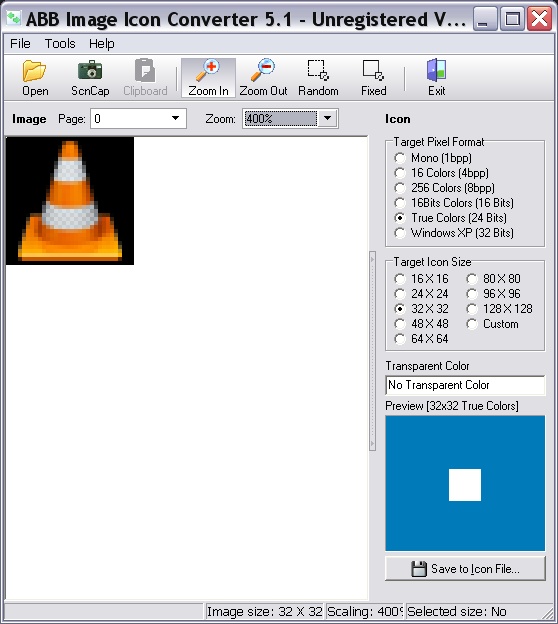Activate the Zoom Out tool

263,78
